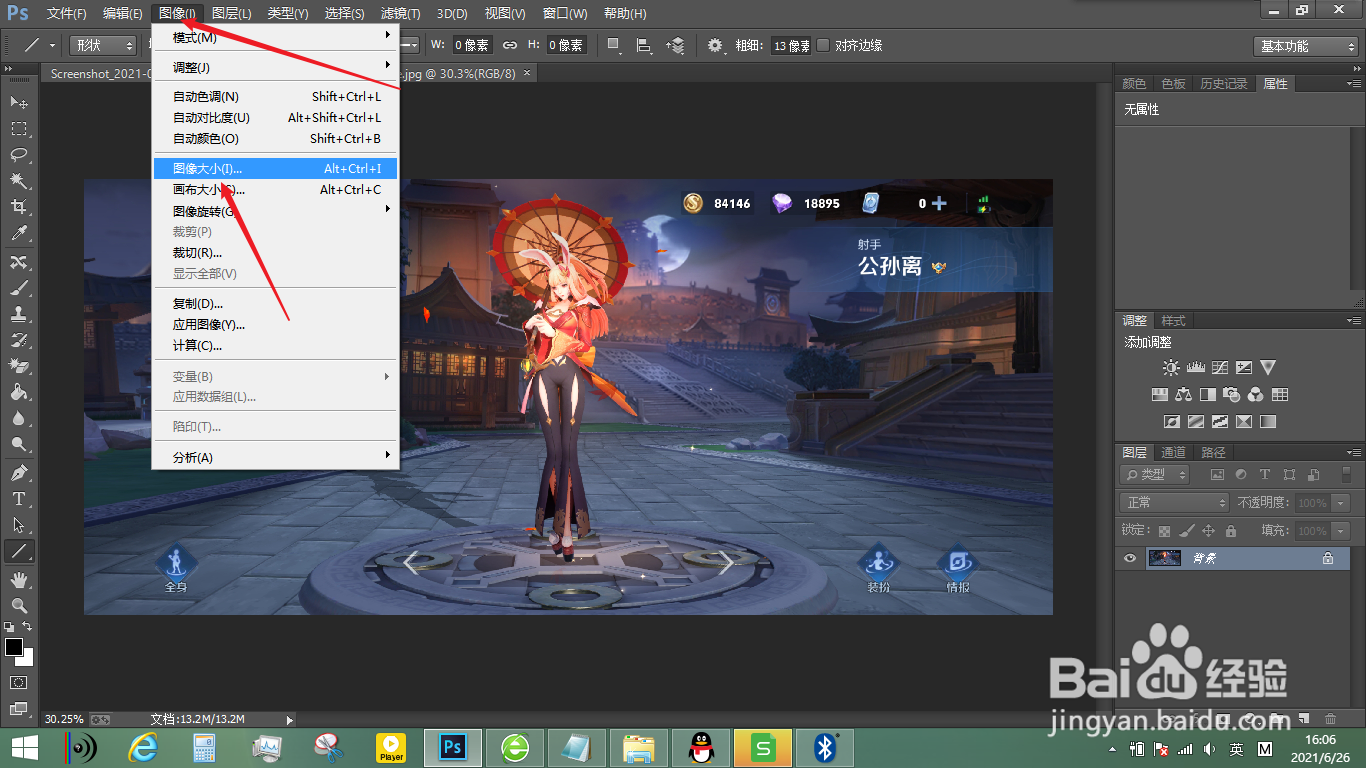This screenshot has width=1366, height=768.
Task: Click 自动色调(N) menu item
Action: pyautogui.click(x=275, y=96)
